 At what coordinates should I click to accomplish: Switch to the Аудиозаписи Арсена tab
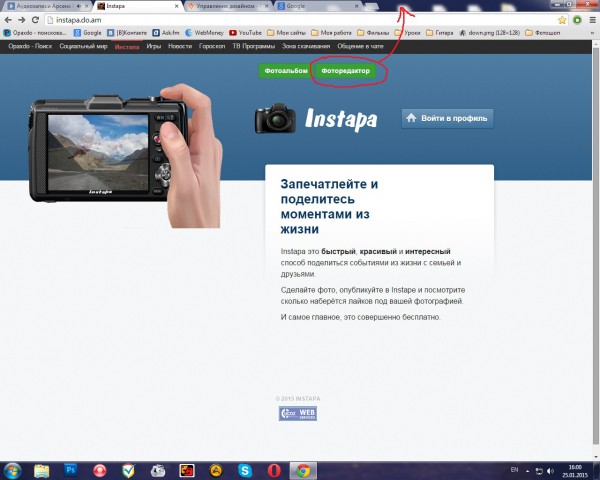[48, 6]
